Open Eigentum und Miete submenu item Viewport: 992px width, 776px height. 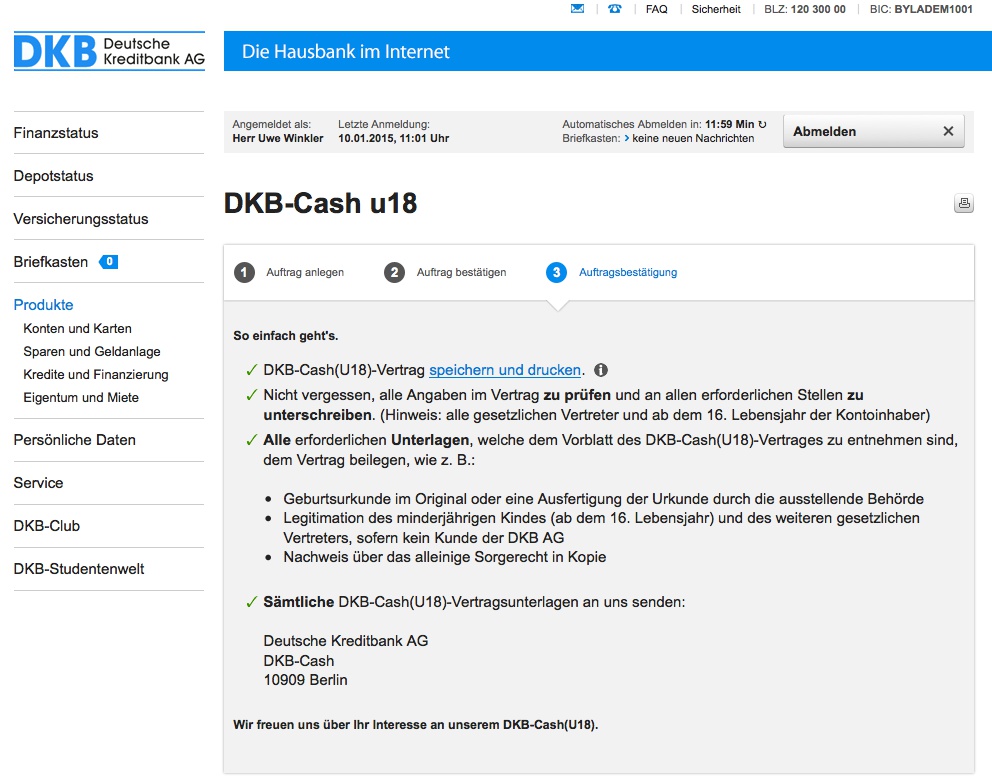(81, 397)
